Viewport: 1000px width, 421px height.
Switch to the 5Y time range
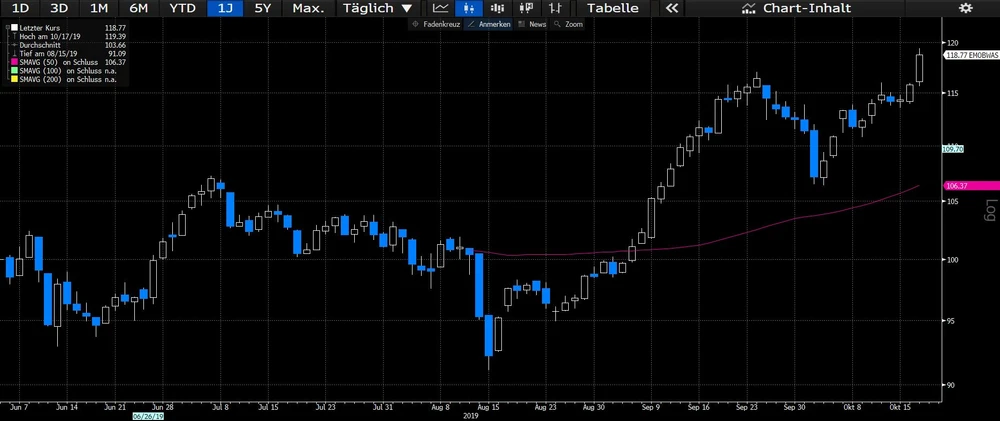262,8
